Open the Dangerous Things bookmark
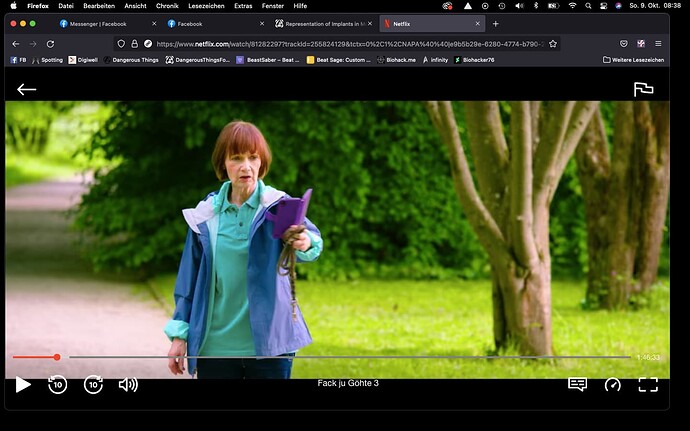This screenshot has width=690, height=431. 131,60
